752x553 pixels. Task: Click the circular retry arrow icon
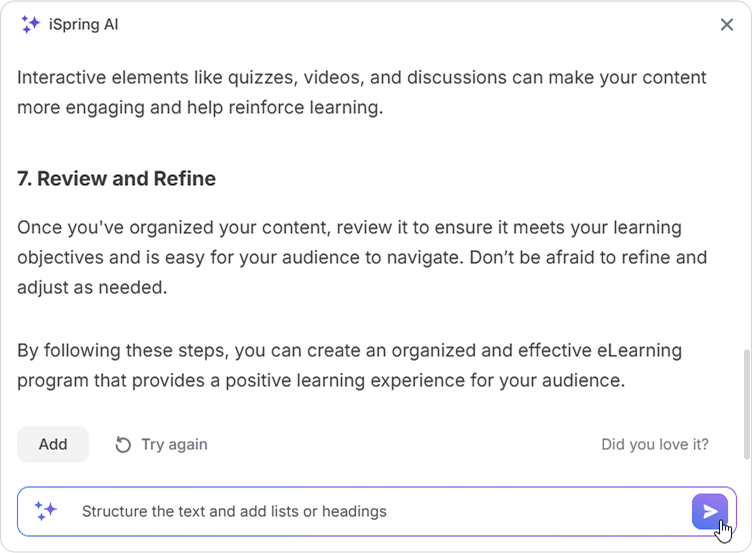tap(123, 444)
